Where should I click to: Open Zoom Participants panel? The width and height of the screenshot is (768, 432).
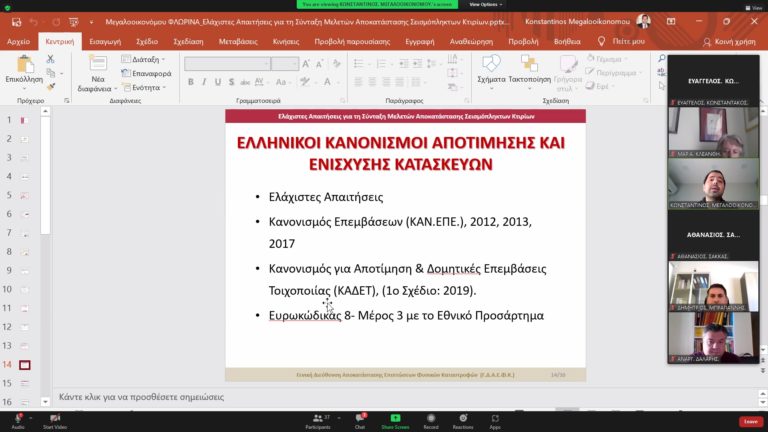point(318,421)
